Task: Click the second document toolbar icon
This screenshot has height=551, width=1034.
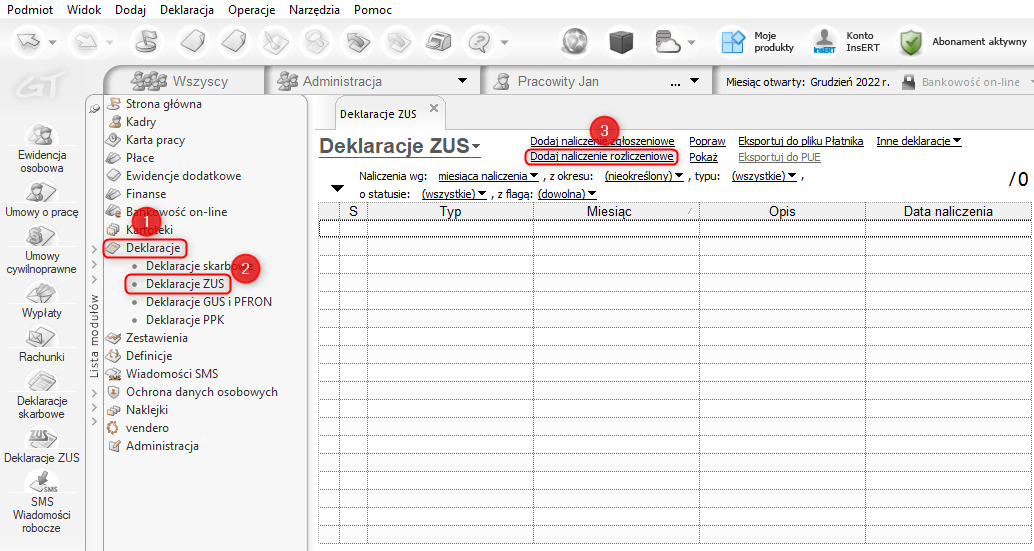Action: (x=234, y=42)
